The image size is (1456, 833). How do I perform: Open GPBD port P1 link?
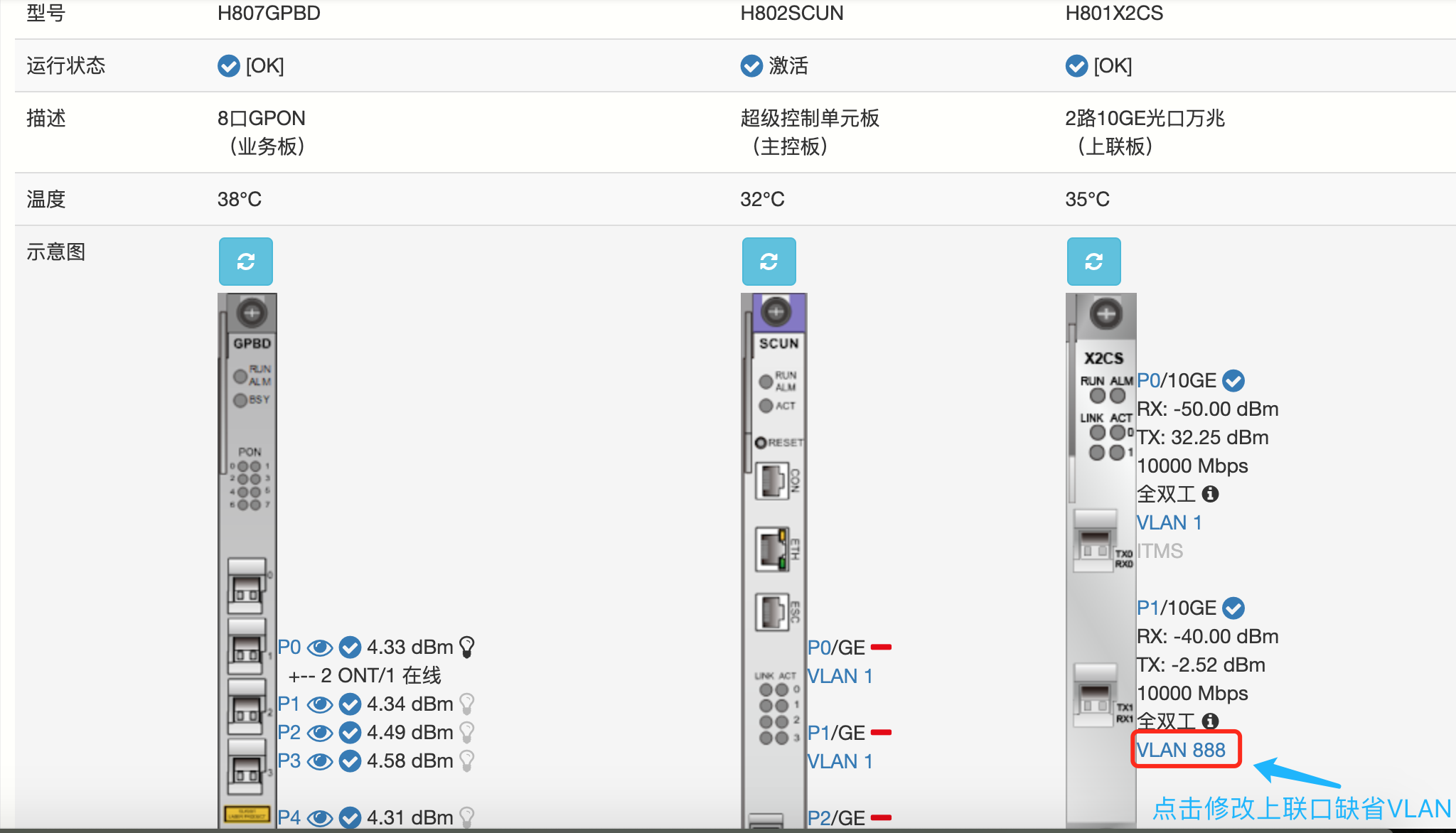click(x=289, y=704)
